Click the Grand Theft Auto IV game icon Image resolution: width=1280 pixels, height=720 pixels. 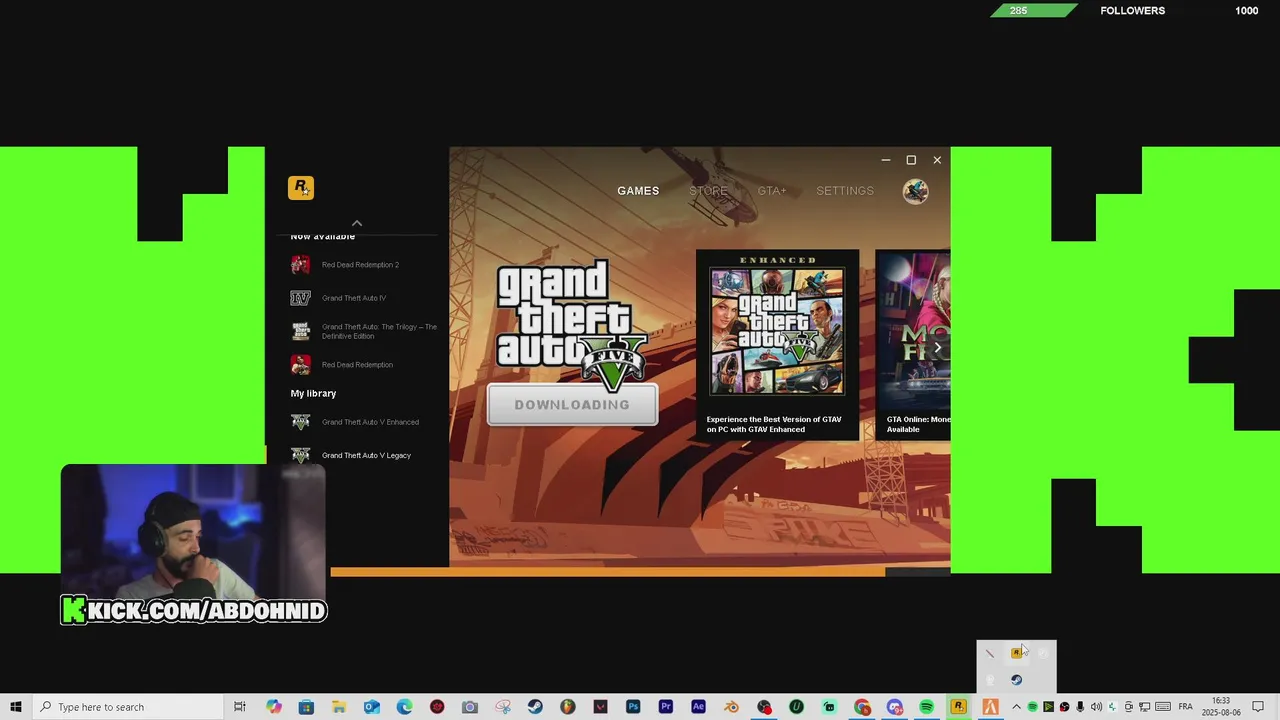(300, 298)
